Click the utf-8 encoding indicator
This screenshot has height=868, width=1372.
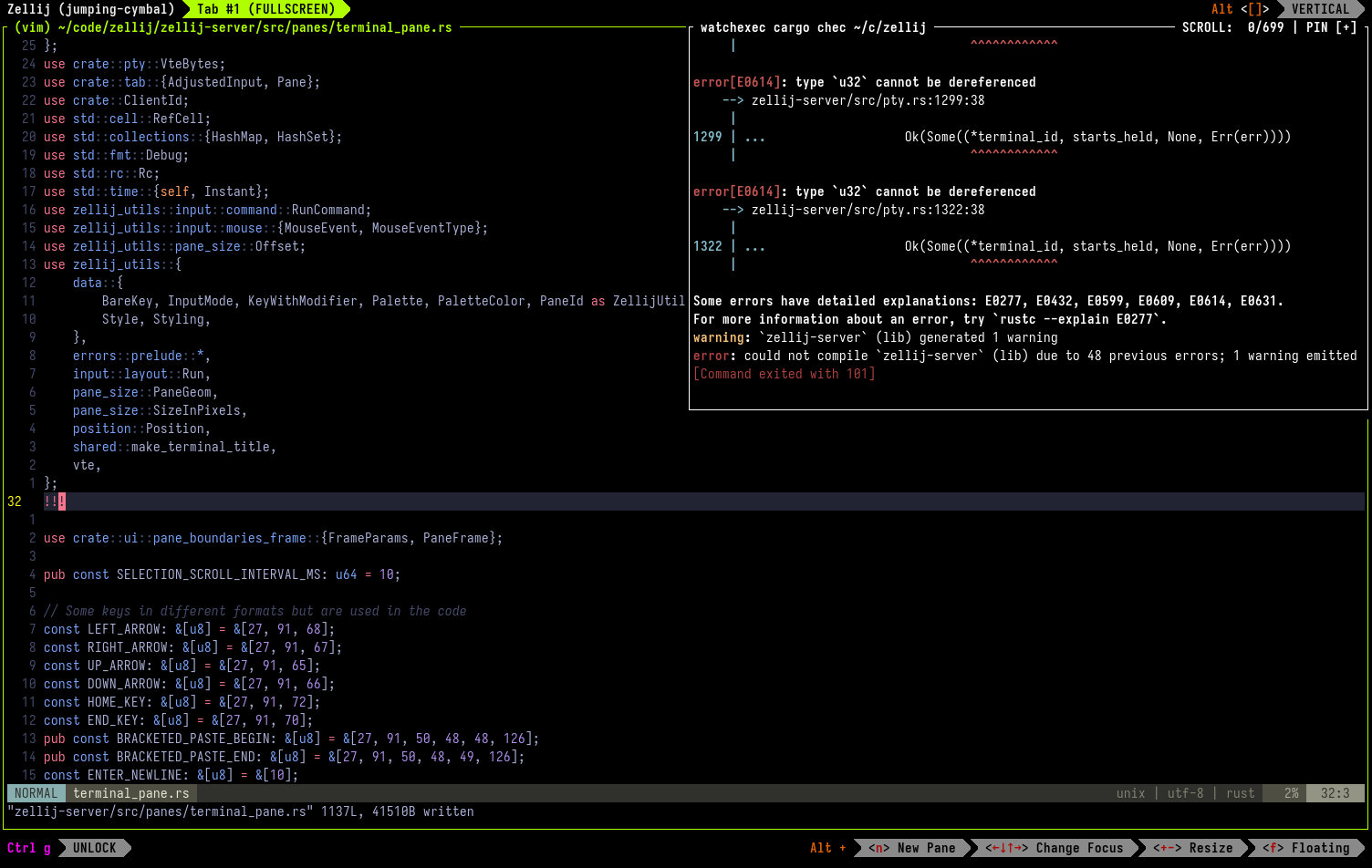tap(1185, 793)
